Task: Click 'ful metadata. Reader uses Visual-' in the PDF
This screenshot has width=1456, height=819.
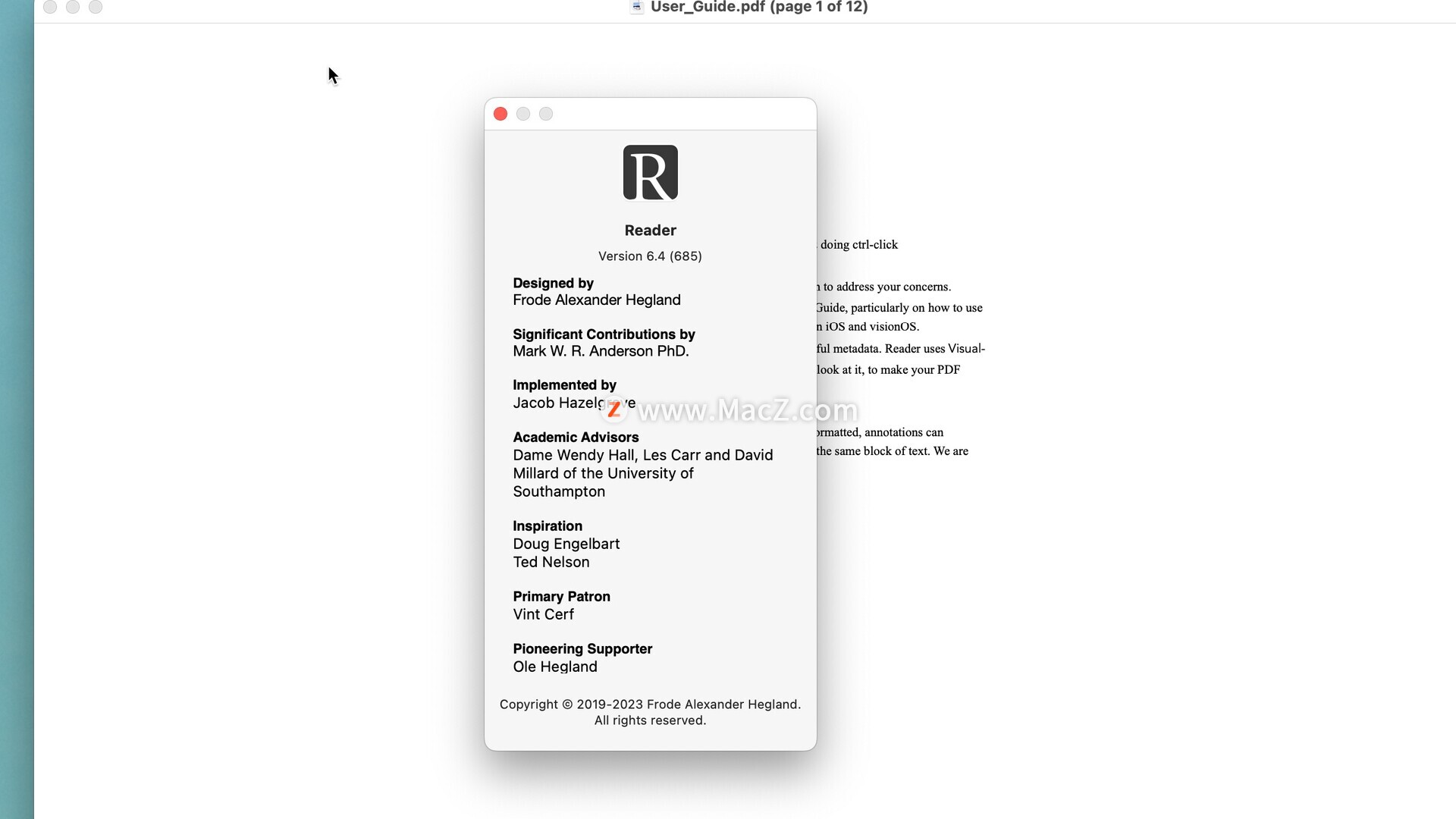Action: pos(901,349)
